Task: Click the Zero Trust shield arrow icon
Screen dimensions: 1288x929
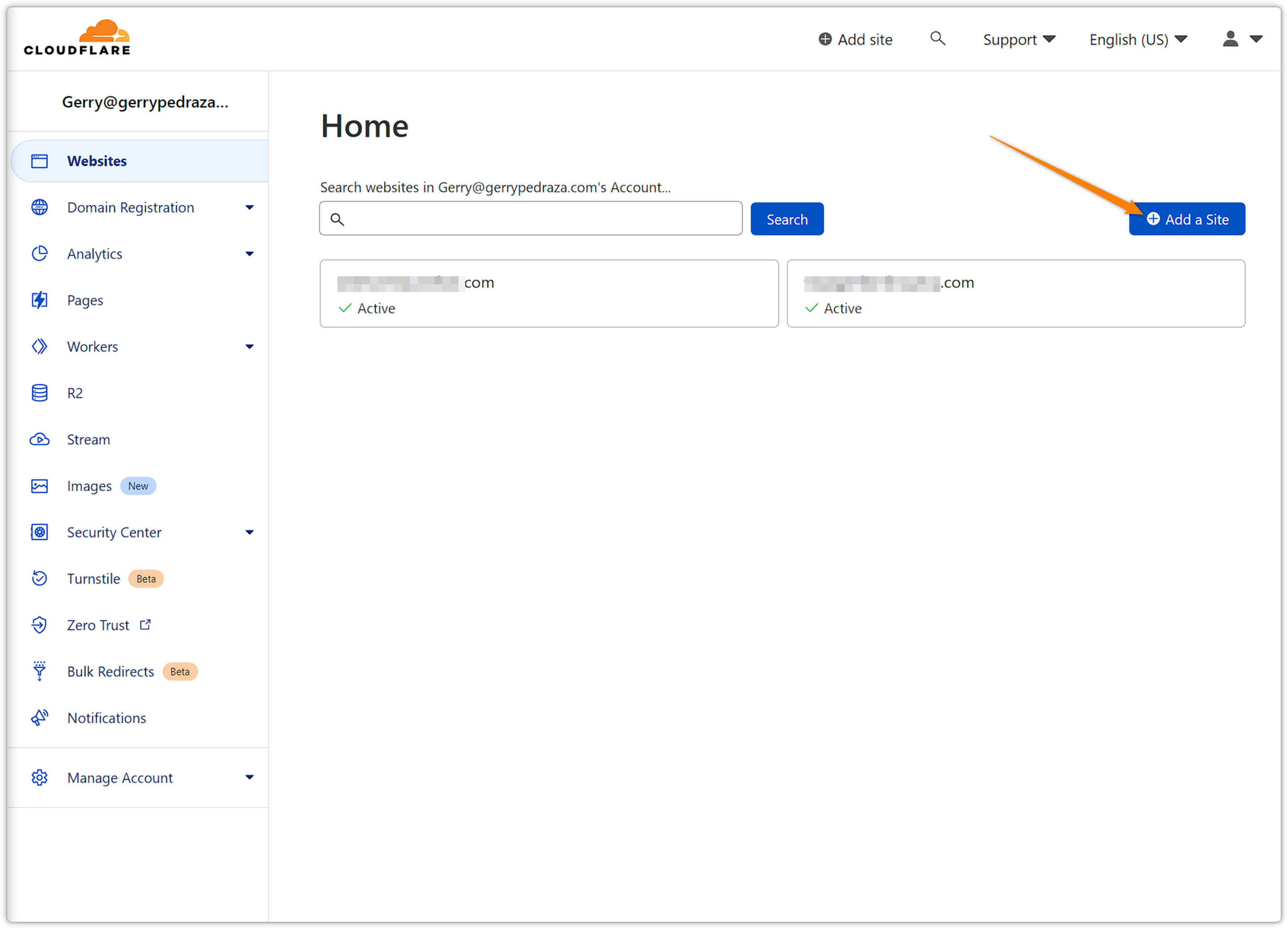Action: point(39,625)
